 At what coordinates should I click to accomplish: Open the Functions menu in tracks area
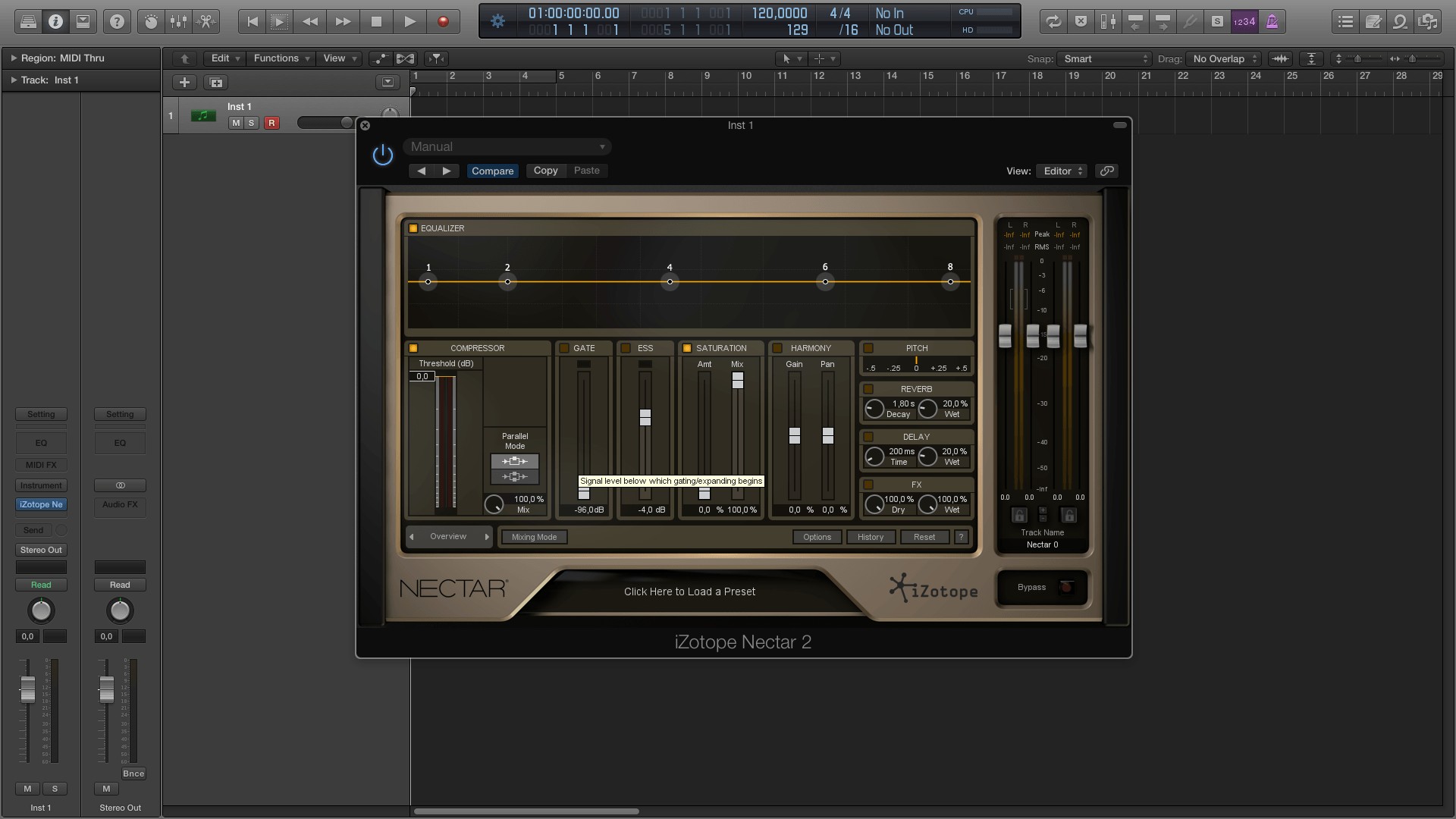pos(281,58)
